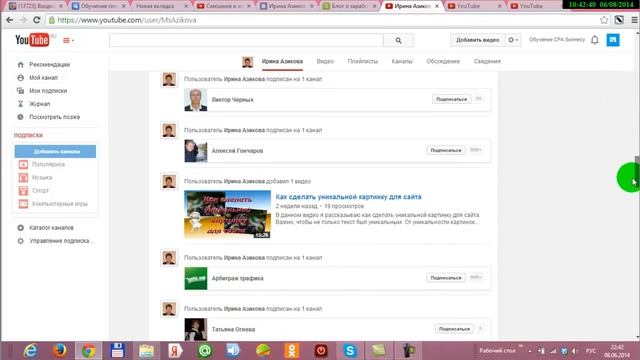640x360 pixels.
Task: Open Odnoklassniki from the taskbar
Action: point(292,351)
